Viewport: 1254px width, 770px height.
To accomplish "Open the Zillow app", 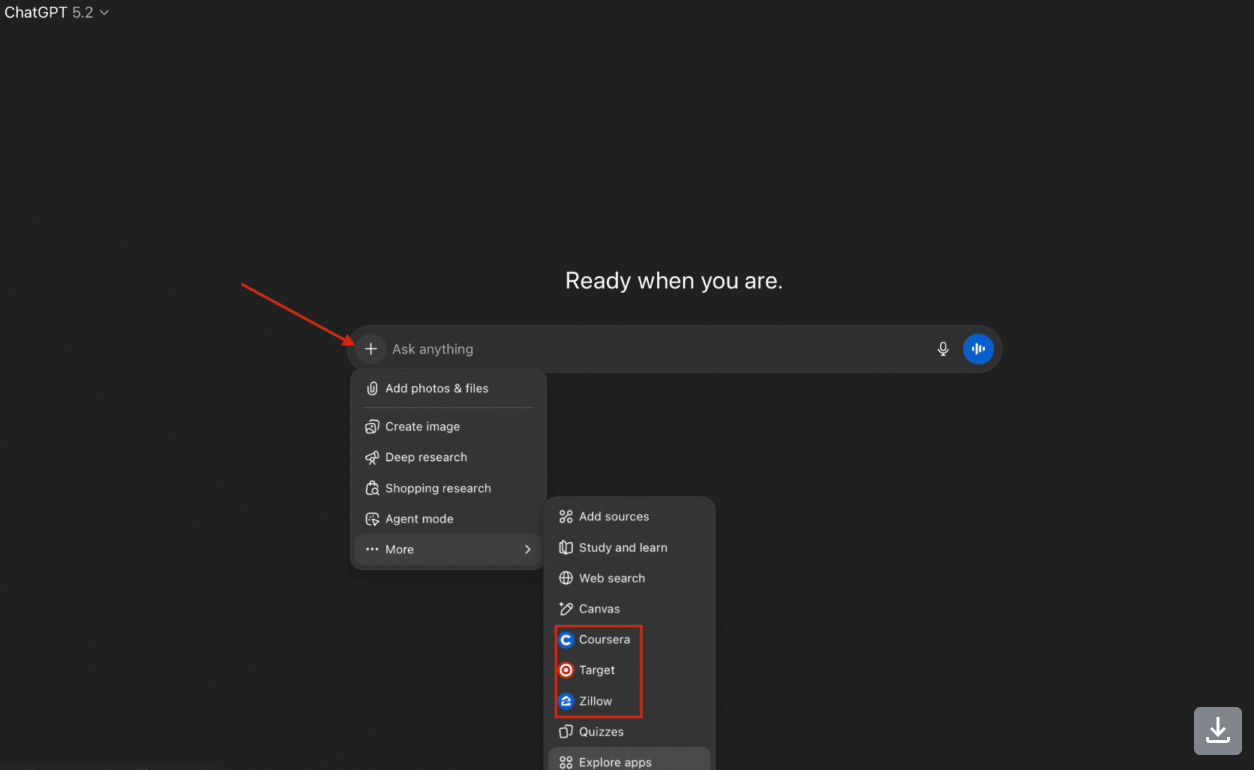I will [595, 701].
